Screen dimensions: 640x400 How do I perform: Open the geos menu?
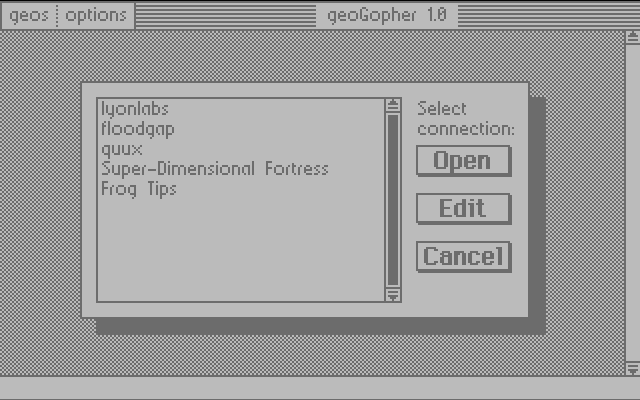tap(29, 16)
